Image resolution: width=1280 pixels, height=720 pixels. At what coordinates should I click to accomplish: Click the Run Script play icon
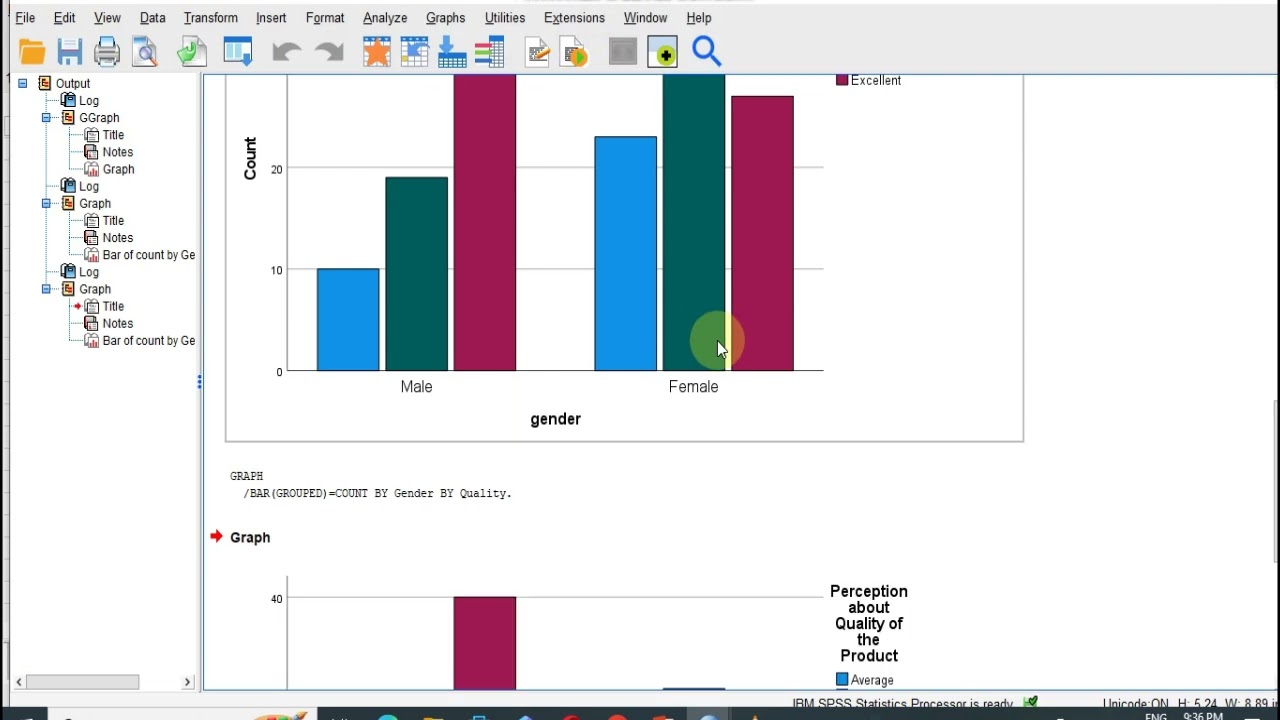575,52
